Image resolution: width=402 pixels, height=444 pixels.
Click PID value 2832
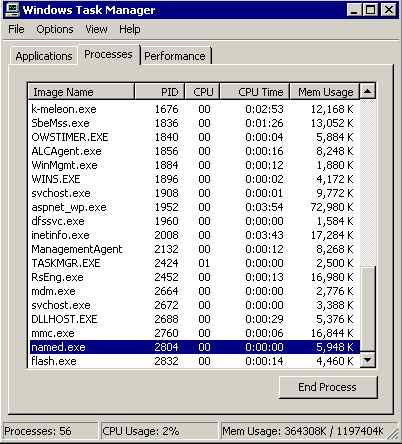(x=166, y=361)
